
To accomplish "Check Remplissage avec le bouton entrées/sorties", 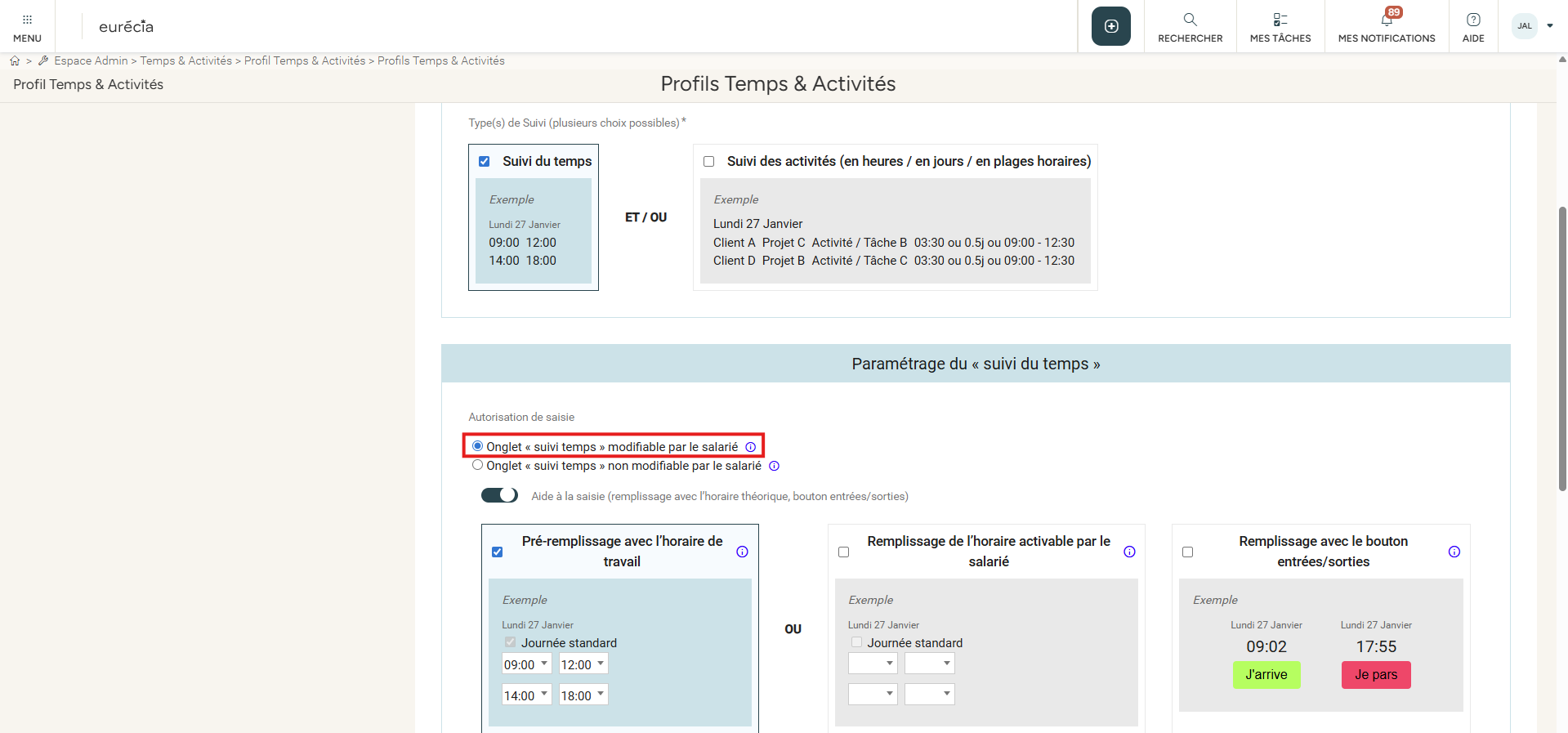I will [1187, 552].
